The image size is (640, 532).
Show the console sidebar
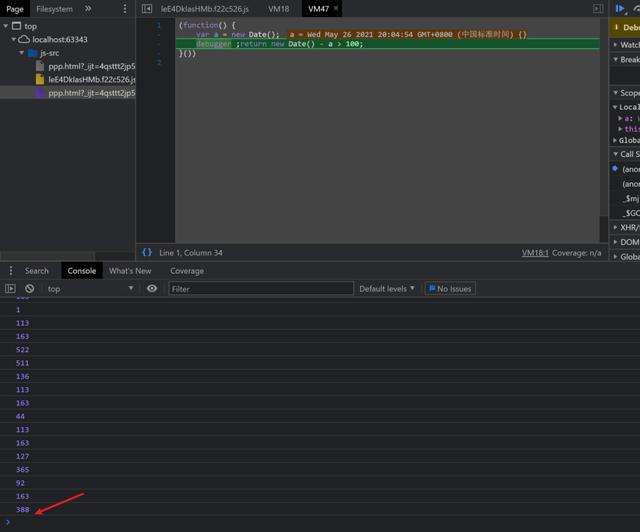10,289
